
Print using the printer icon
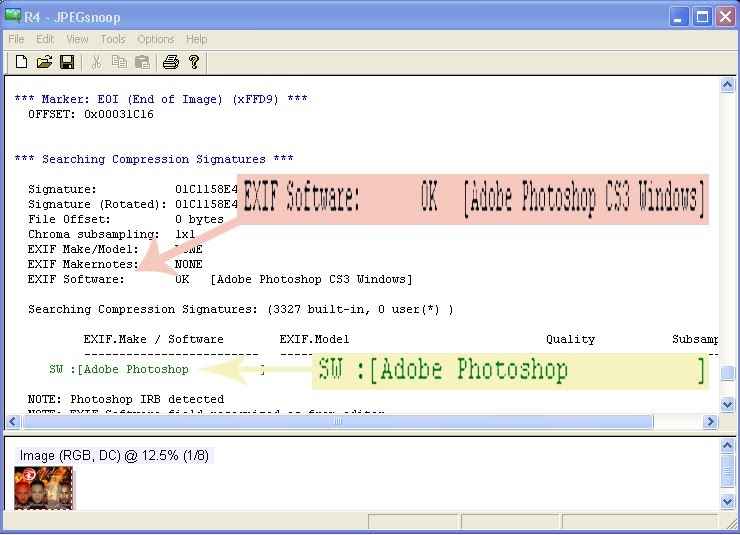coord(171,62)
